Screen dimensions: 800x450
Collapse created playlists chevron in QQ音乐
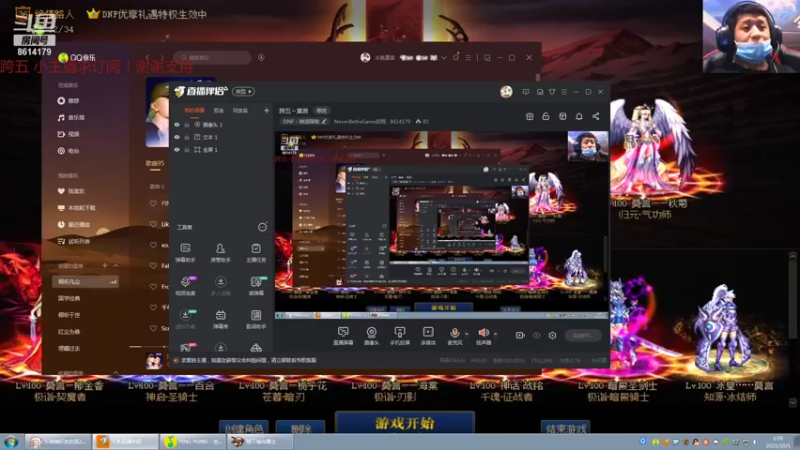115,266
